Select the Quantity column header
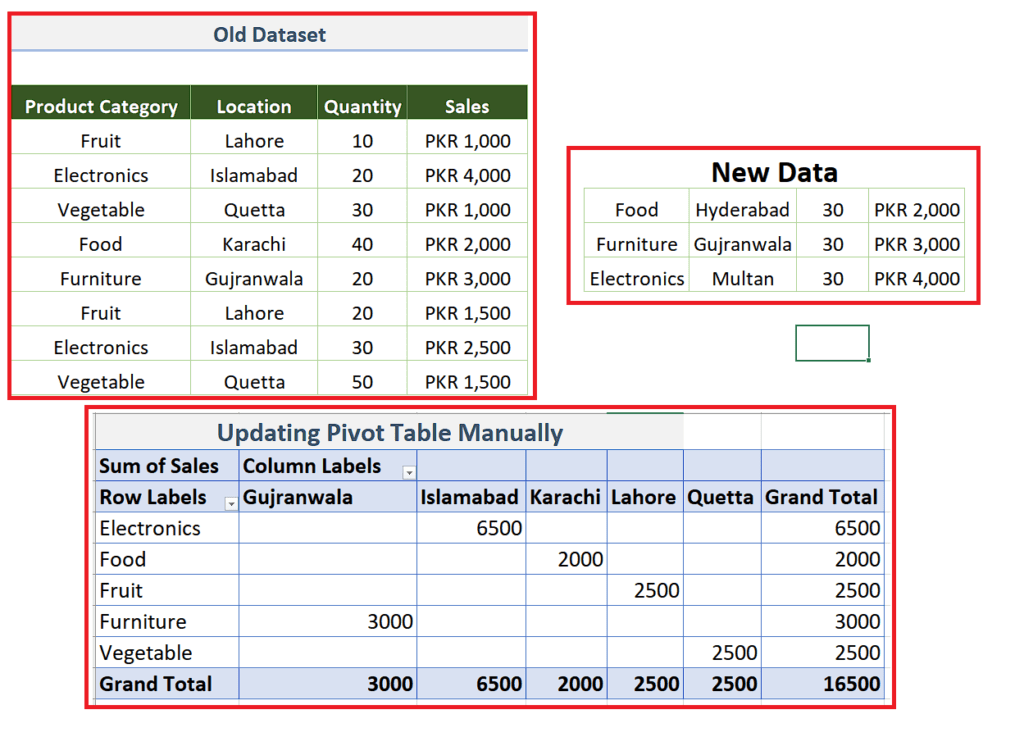 coord(362,105)
